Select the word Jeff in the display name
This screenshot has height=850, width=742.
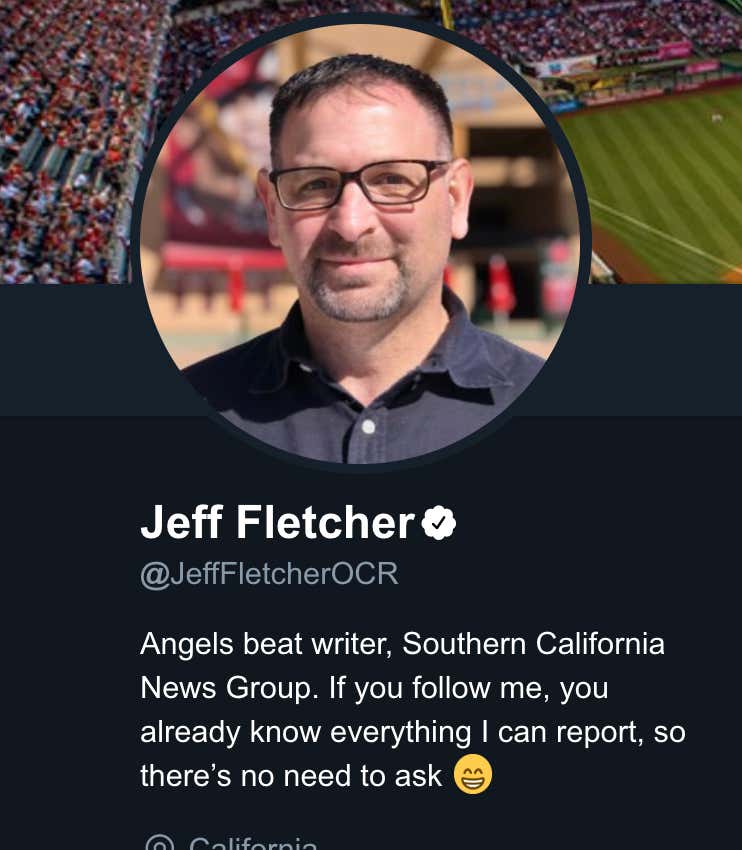(x=182, y=522)
